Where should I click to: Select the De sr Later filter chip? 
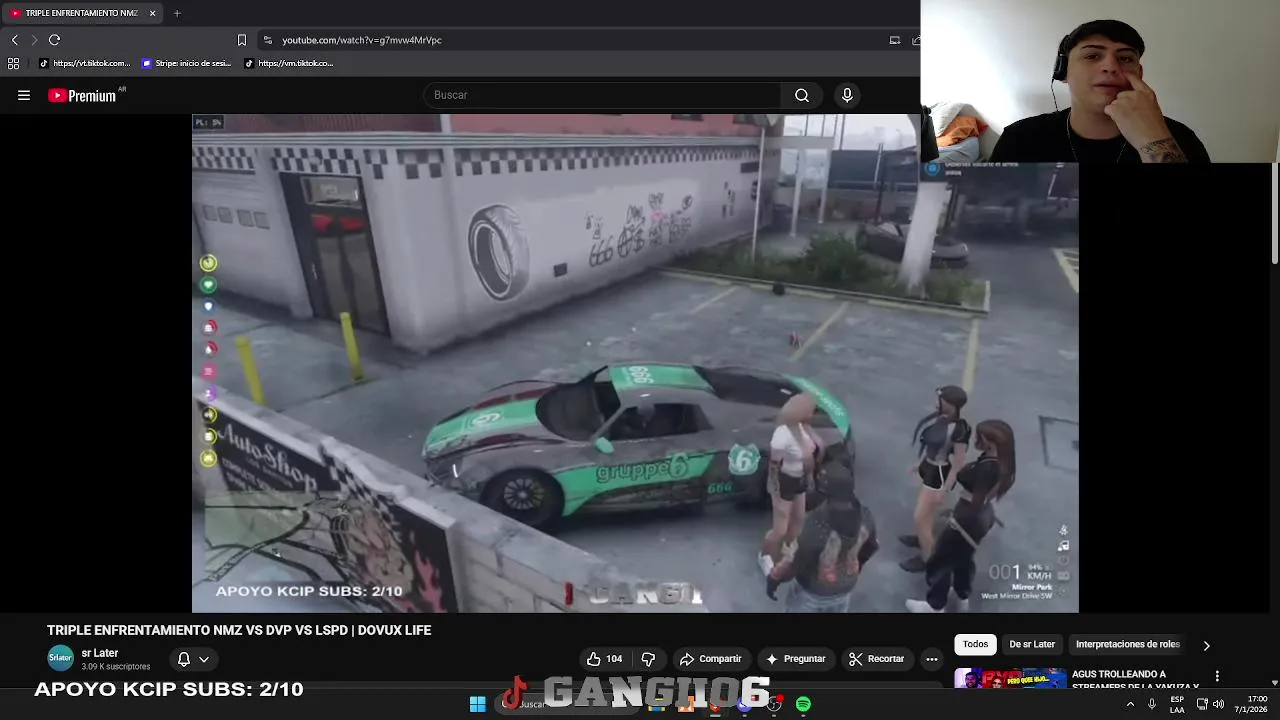coord(1032,644)
